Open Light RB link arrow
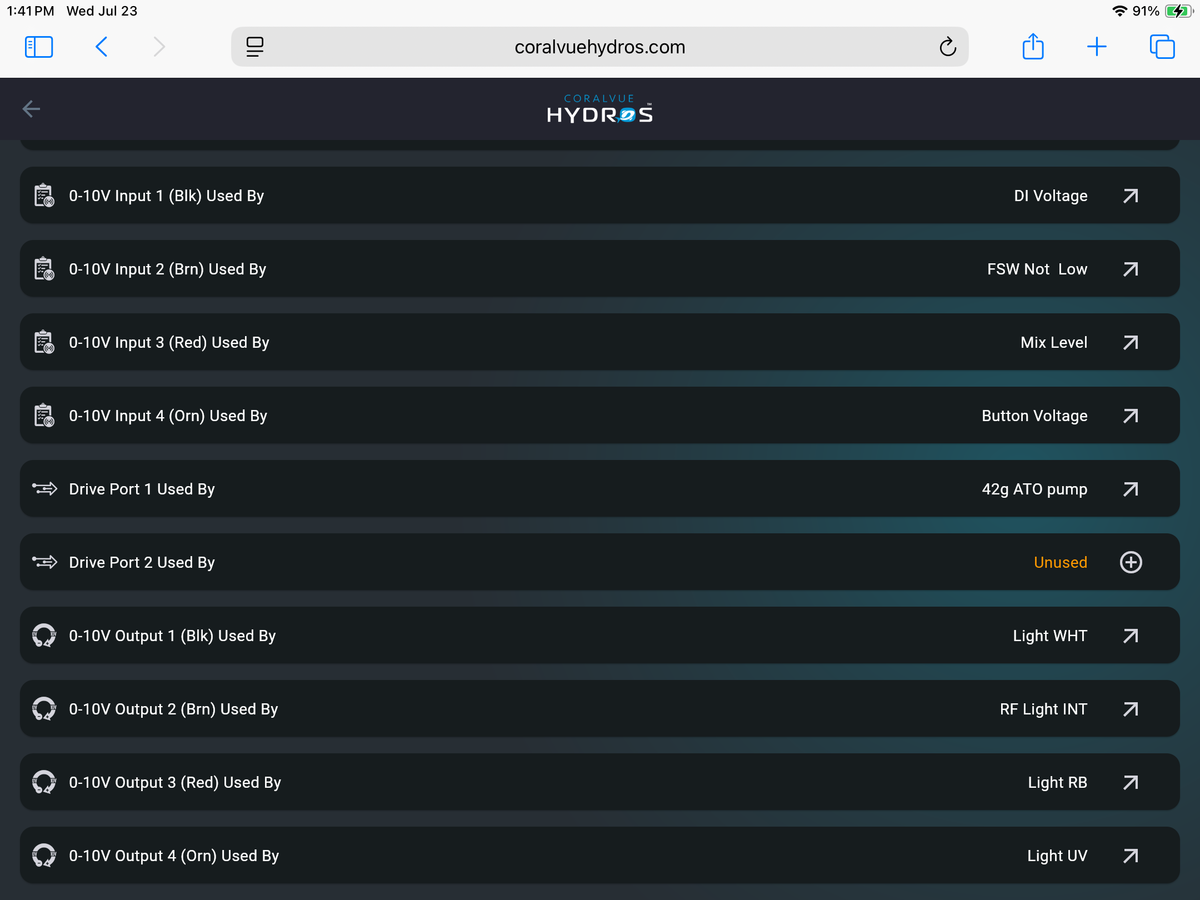 click(1130, 782)
